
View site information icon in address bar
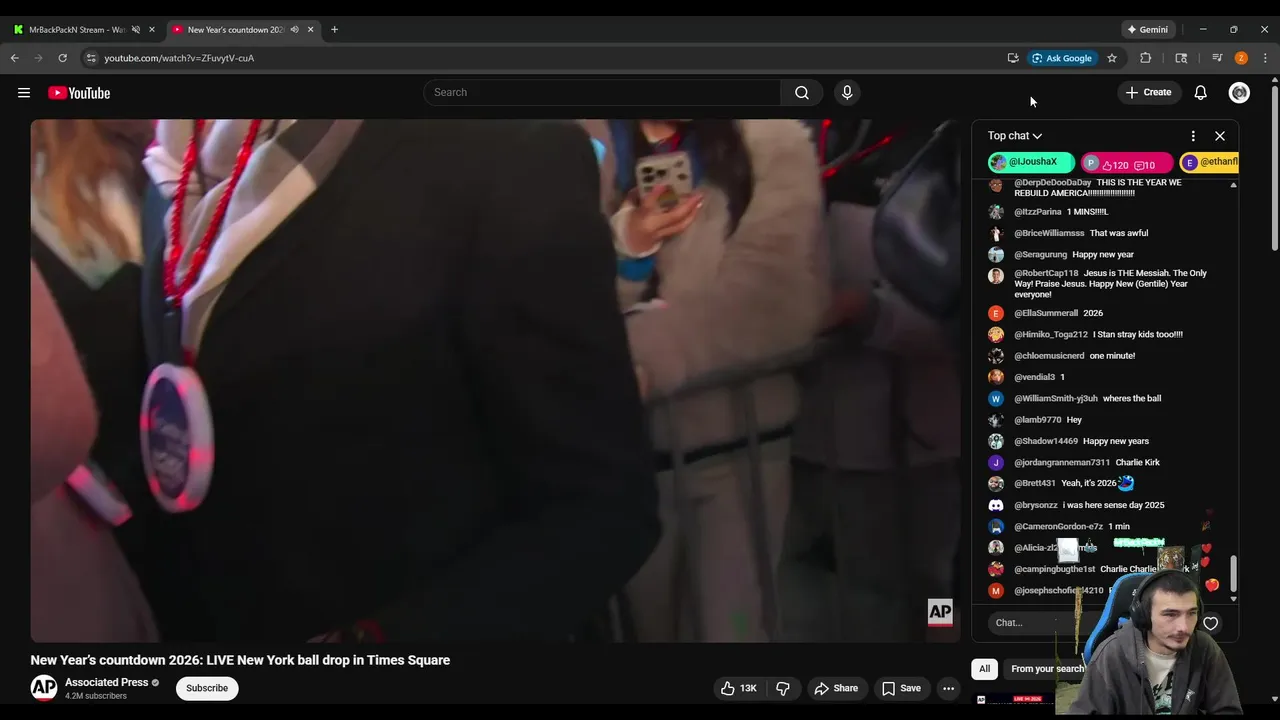pos(91,58)
